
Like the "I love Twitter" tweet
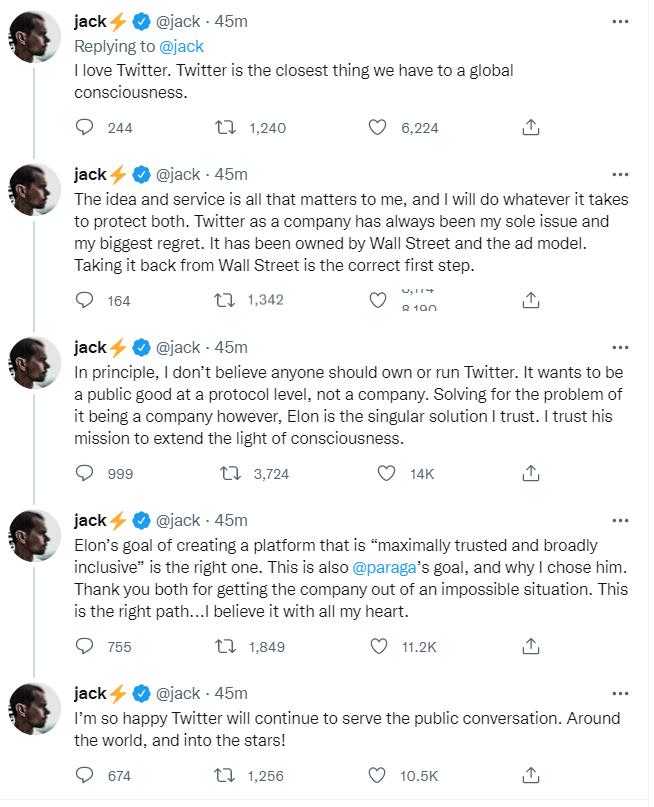[x=376, y=127]
